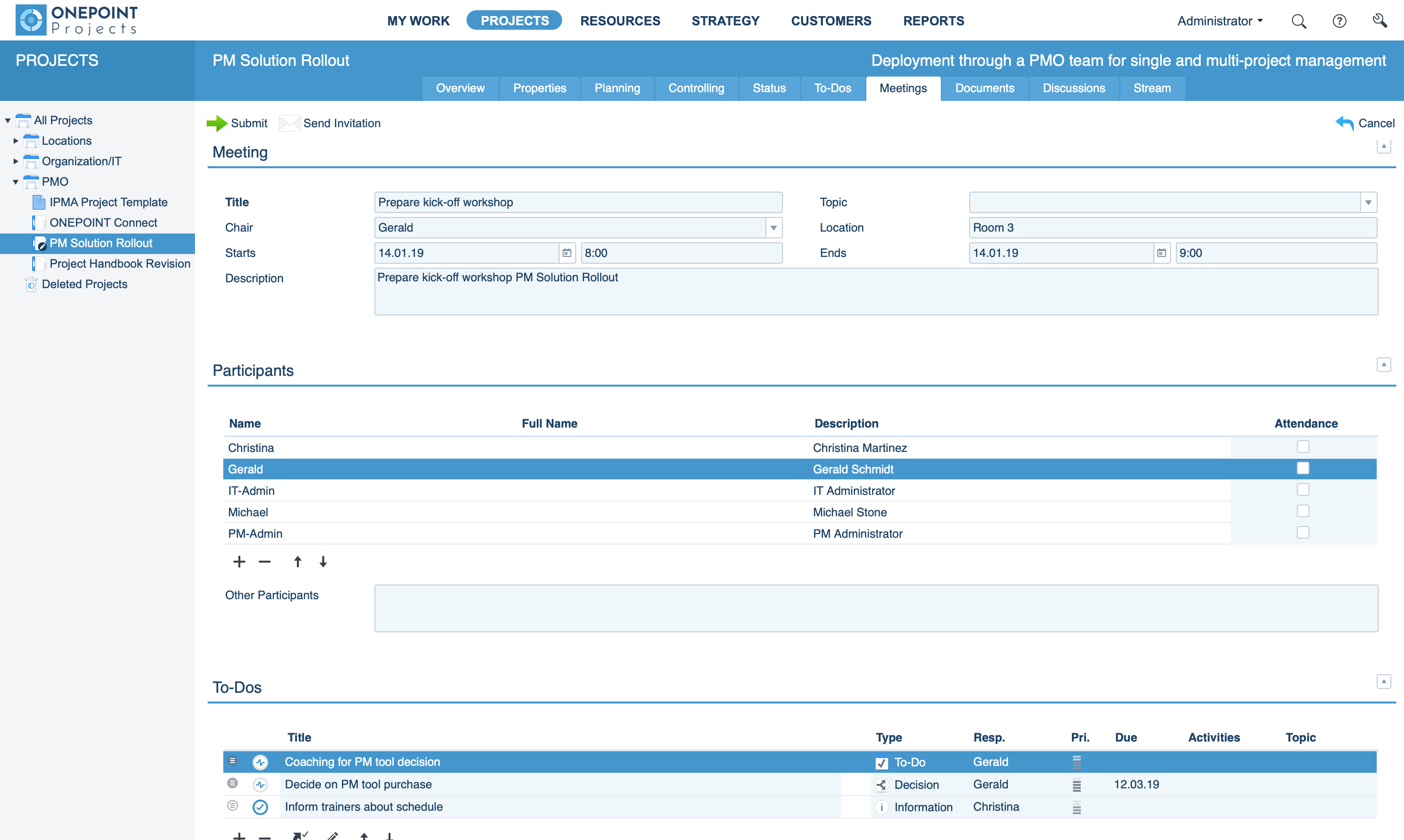This screenshot has width=1404, height=840.
Task: Click the Starts time field showing 8:00
Action: pyautogui.click(x=682, y=253)
